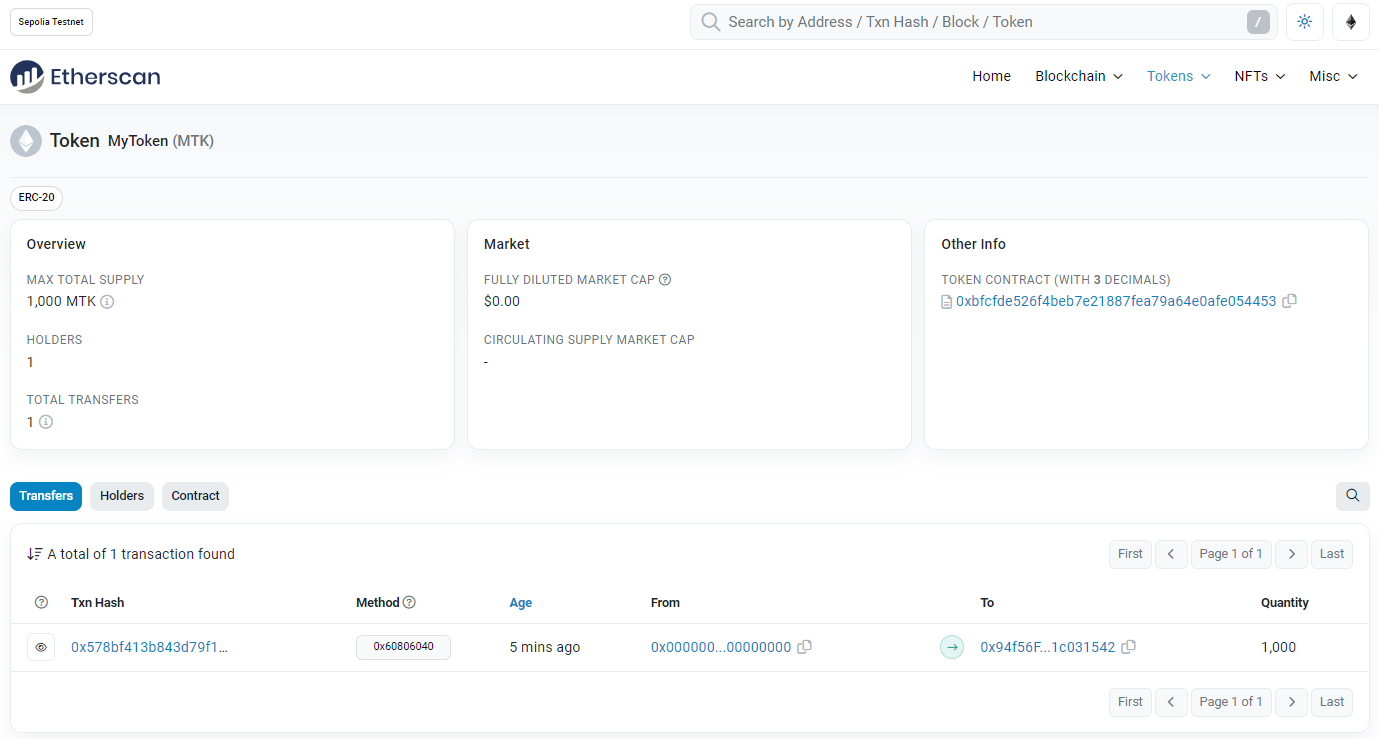Click the green transfer arrow icon

(952, 648)
